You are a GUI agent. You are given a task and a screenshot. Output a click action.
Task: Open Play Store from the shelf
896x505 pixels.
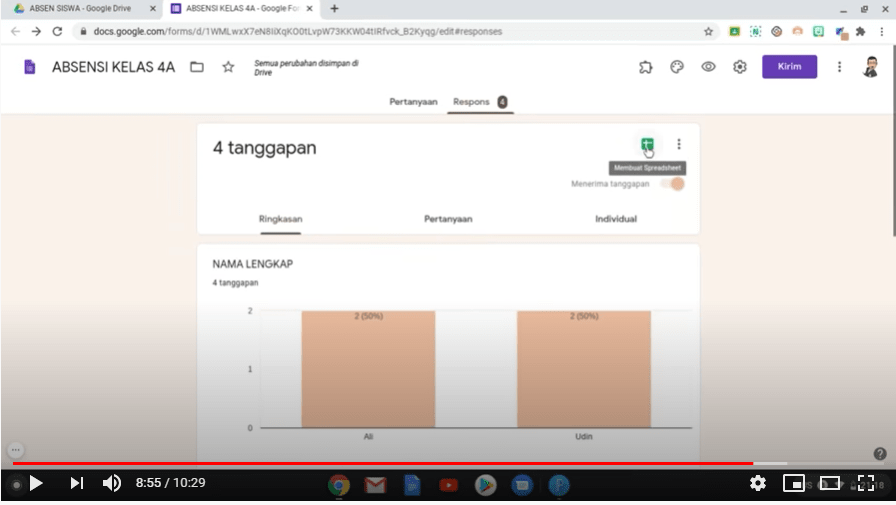(x=485, y=485)
